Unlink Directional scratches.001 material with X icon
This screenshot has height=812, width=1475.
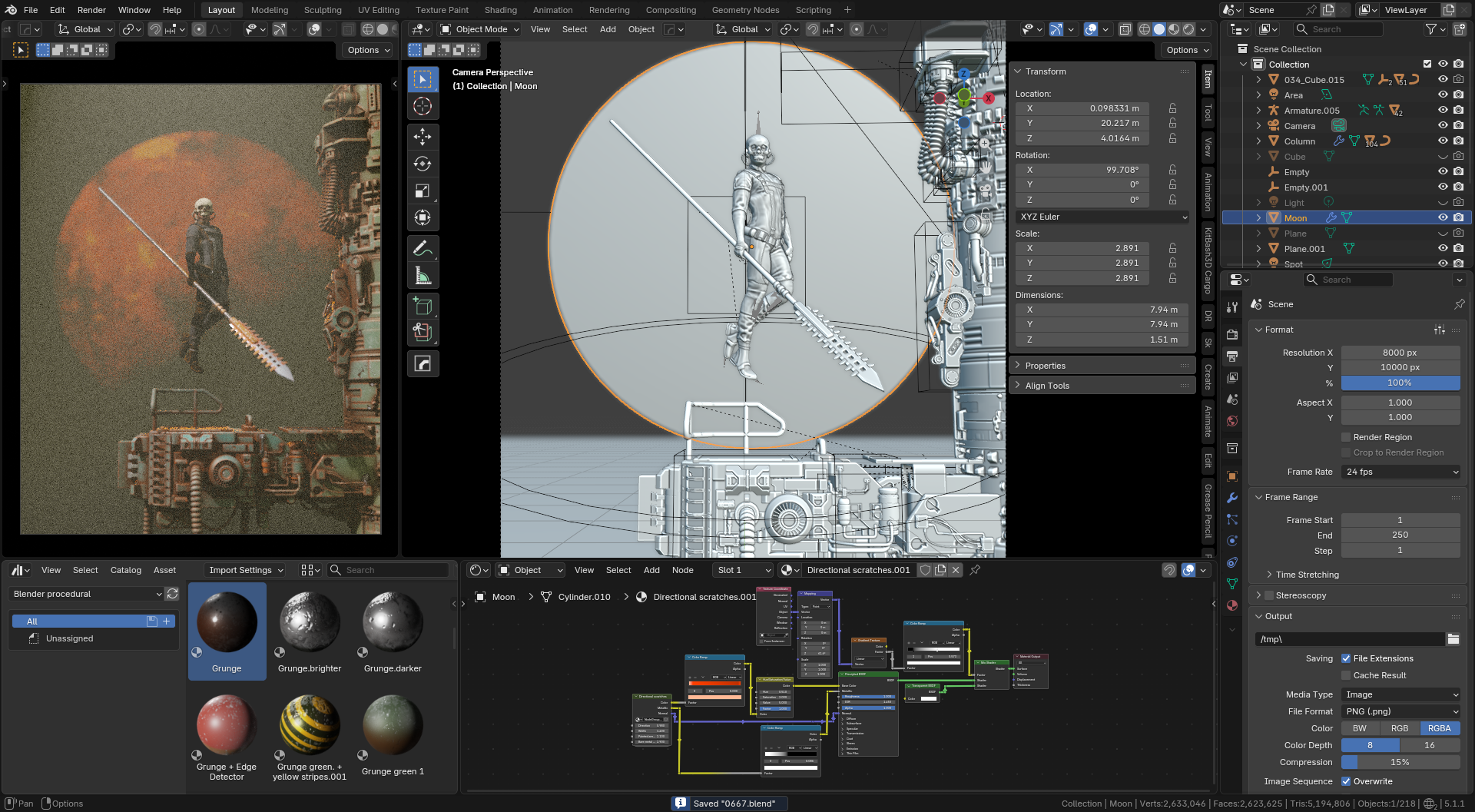pyautogui.click(x=956, y=570)
